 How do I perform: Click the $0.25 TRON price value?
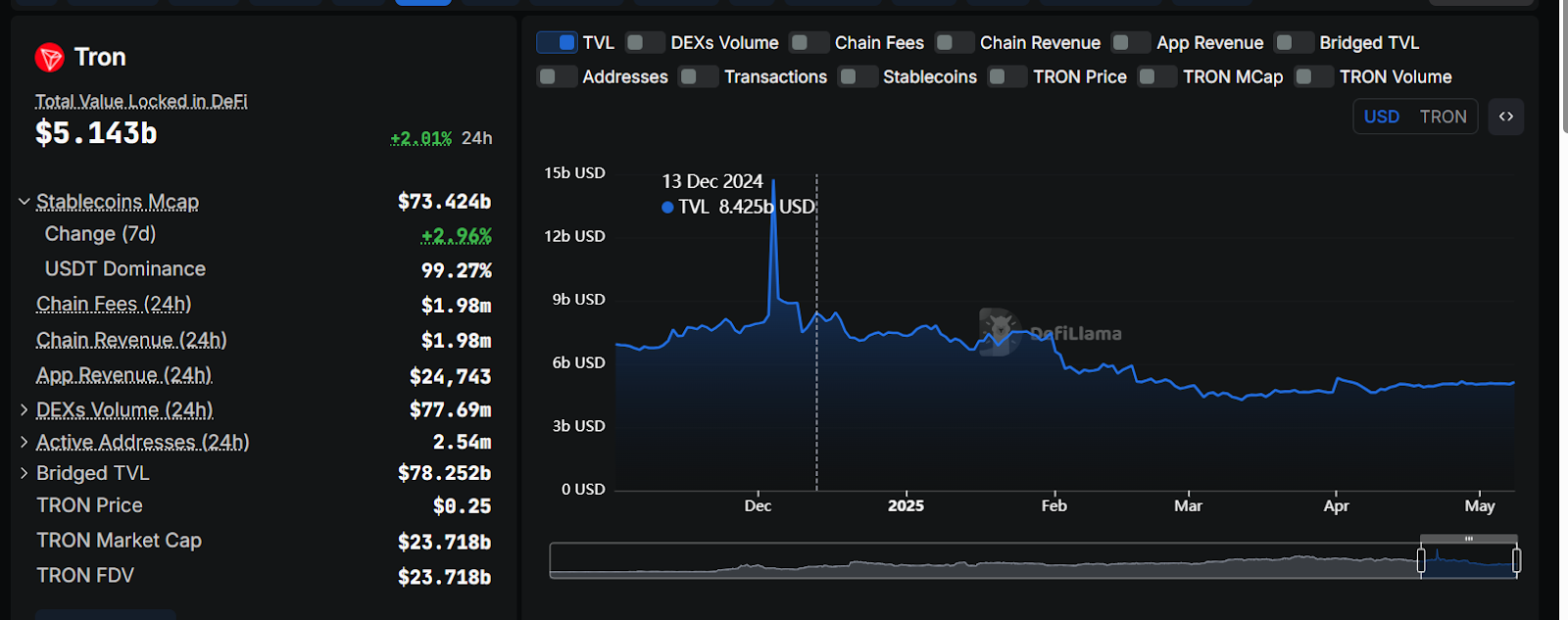click(463, 506)
